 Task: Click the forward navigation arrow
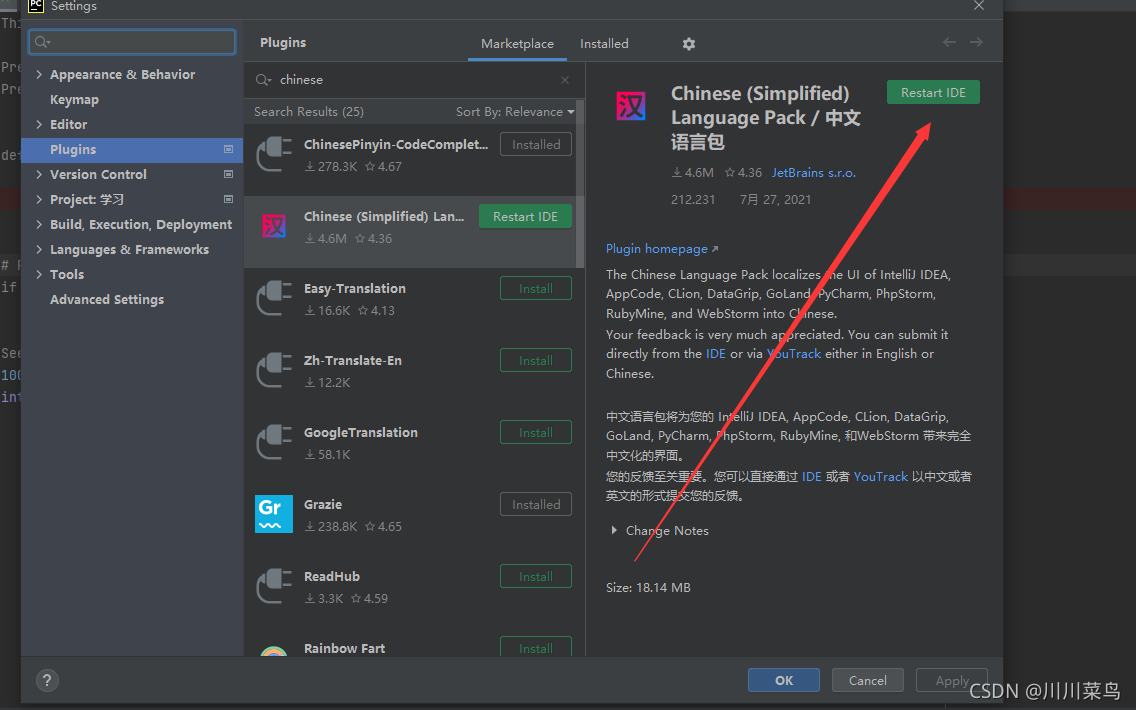pos(977,43)
